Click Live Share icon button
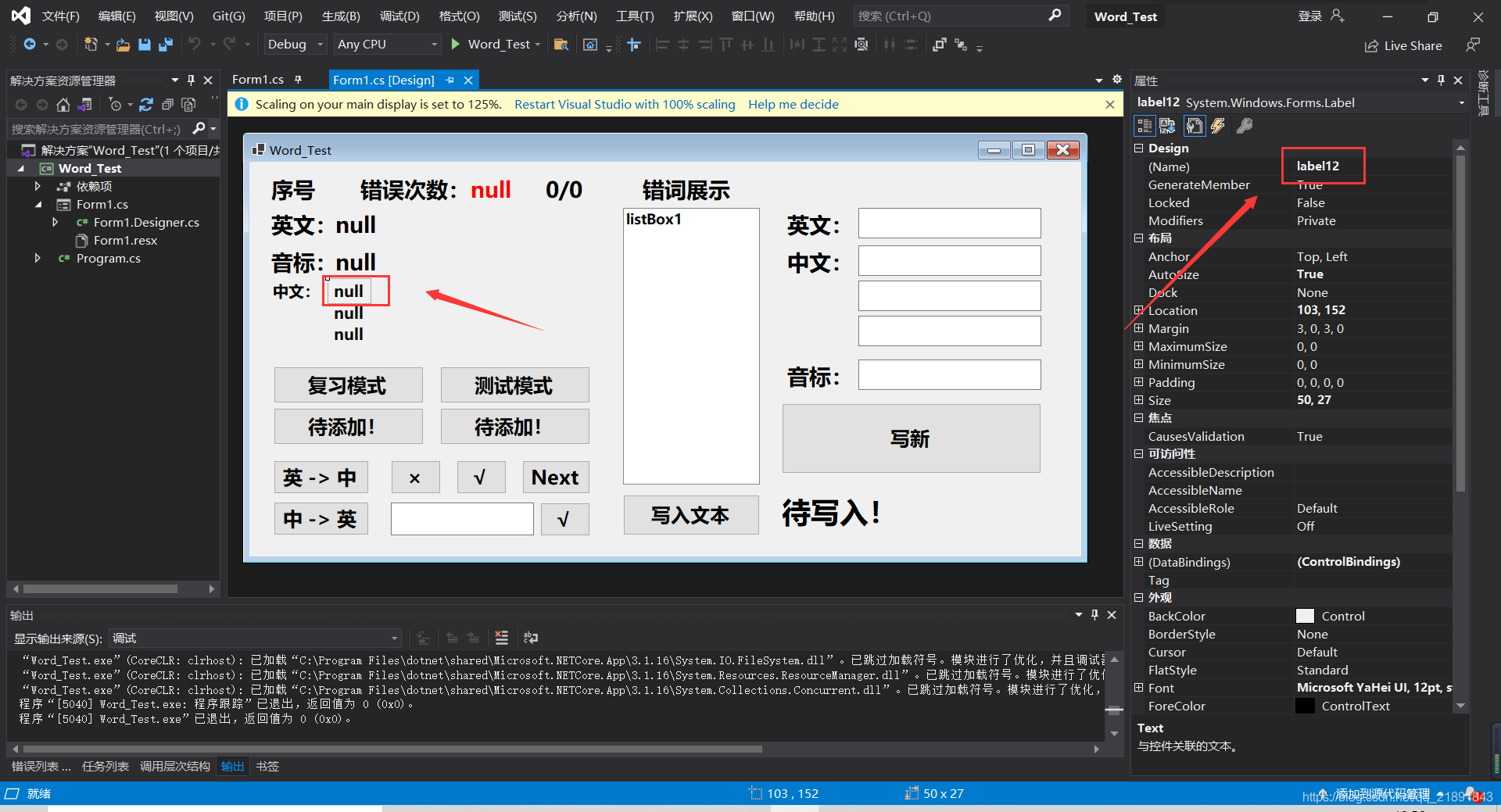The image size is (1501, 812). tap(1403, 45)
